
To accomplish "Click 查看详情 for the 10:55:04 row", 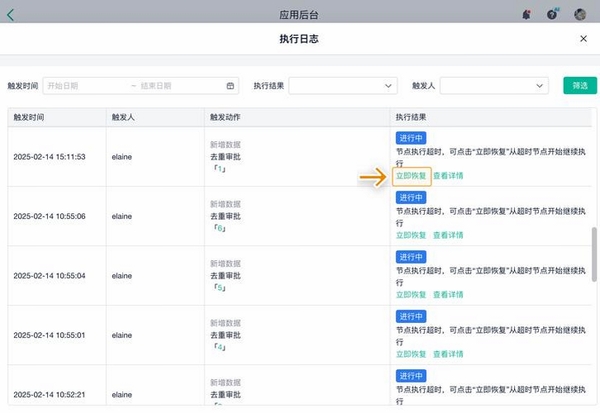I will point(448,295).
